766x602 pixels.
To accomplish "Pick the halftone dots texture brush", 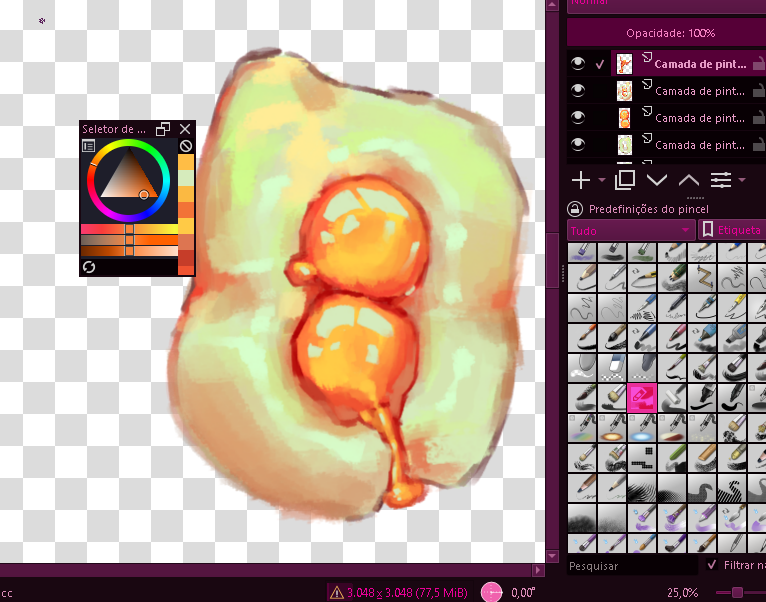I will click(672, 487).
